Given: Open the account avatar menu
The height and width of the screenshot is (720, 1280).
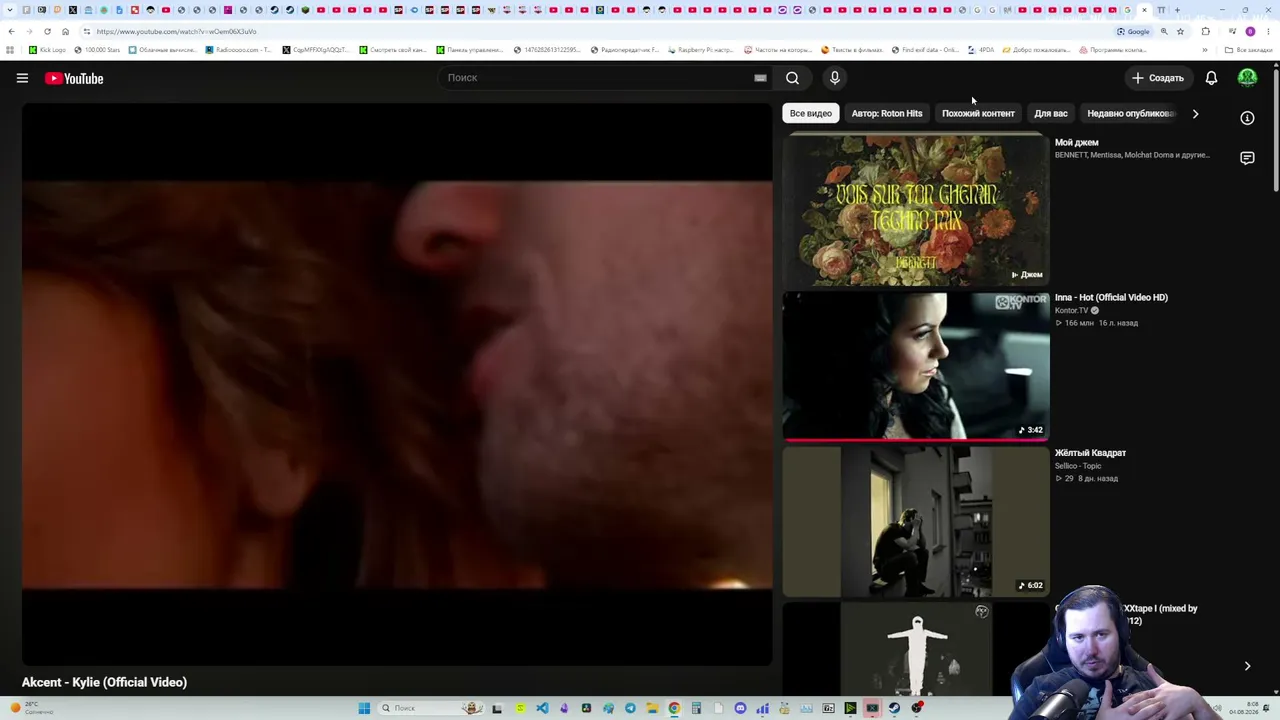Looking at the screenshot, I should [1247, 78].
